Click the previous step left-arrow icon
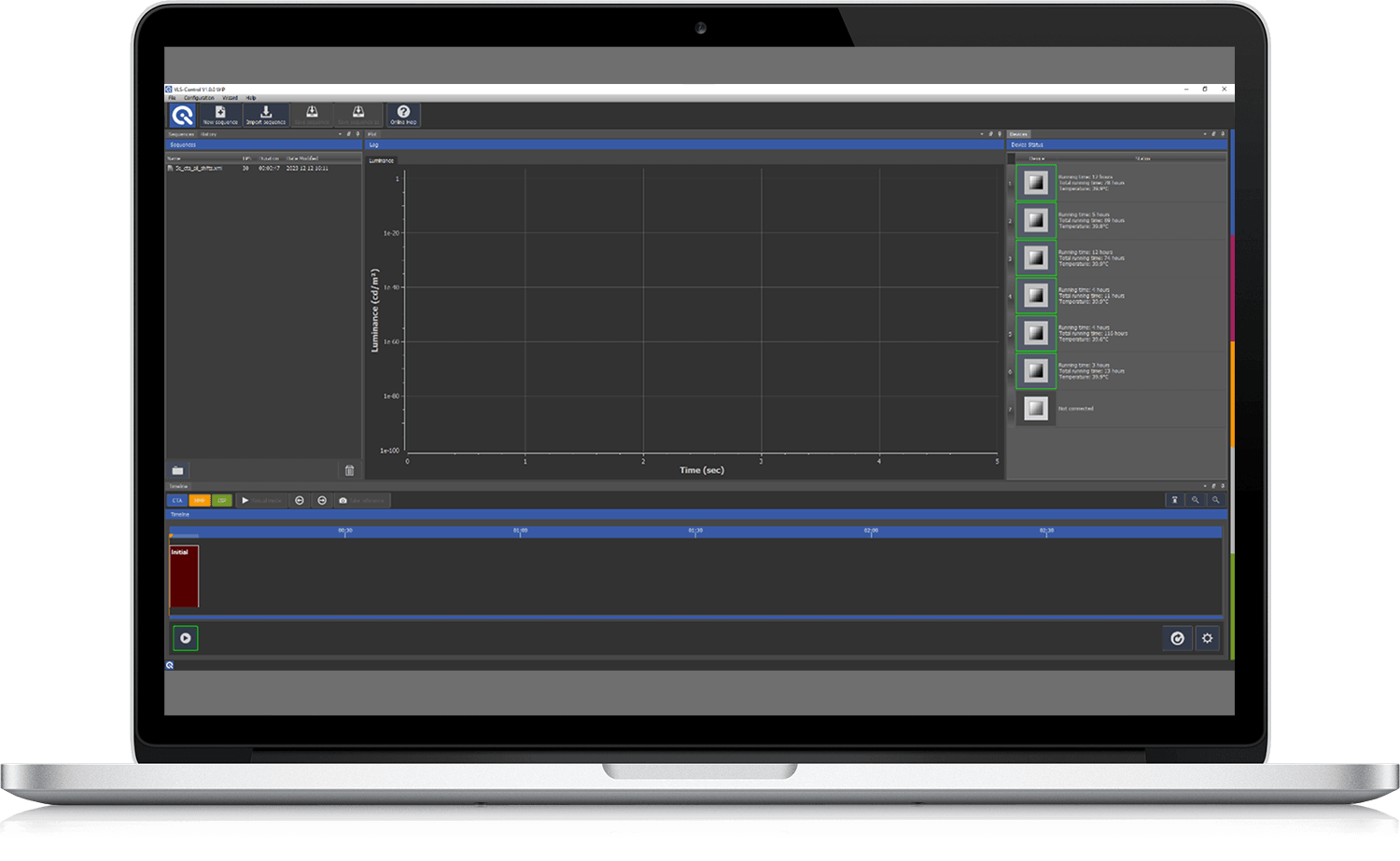 click(300, 501)
